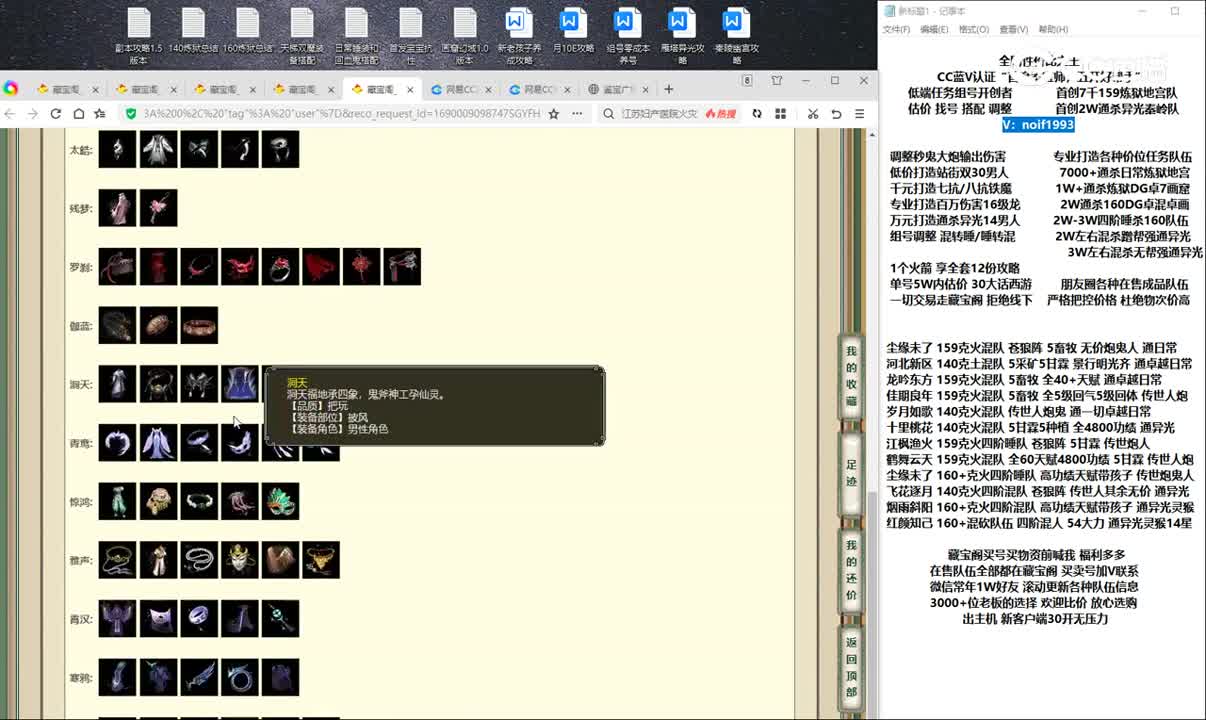Click Notepad line starting 尘缘未了 159克火混队

1032,348
